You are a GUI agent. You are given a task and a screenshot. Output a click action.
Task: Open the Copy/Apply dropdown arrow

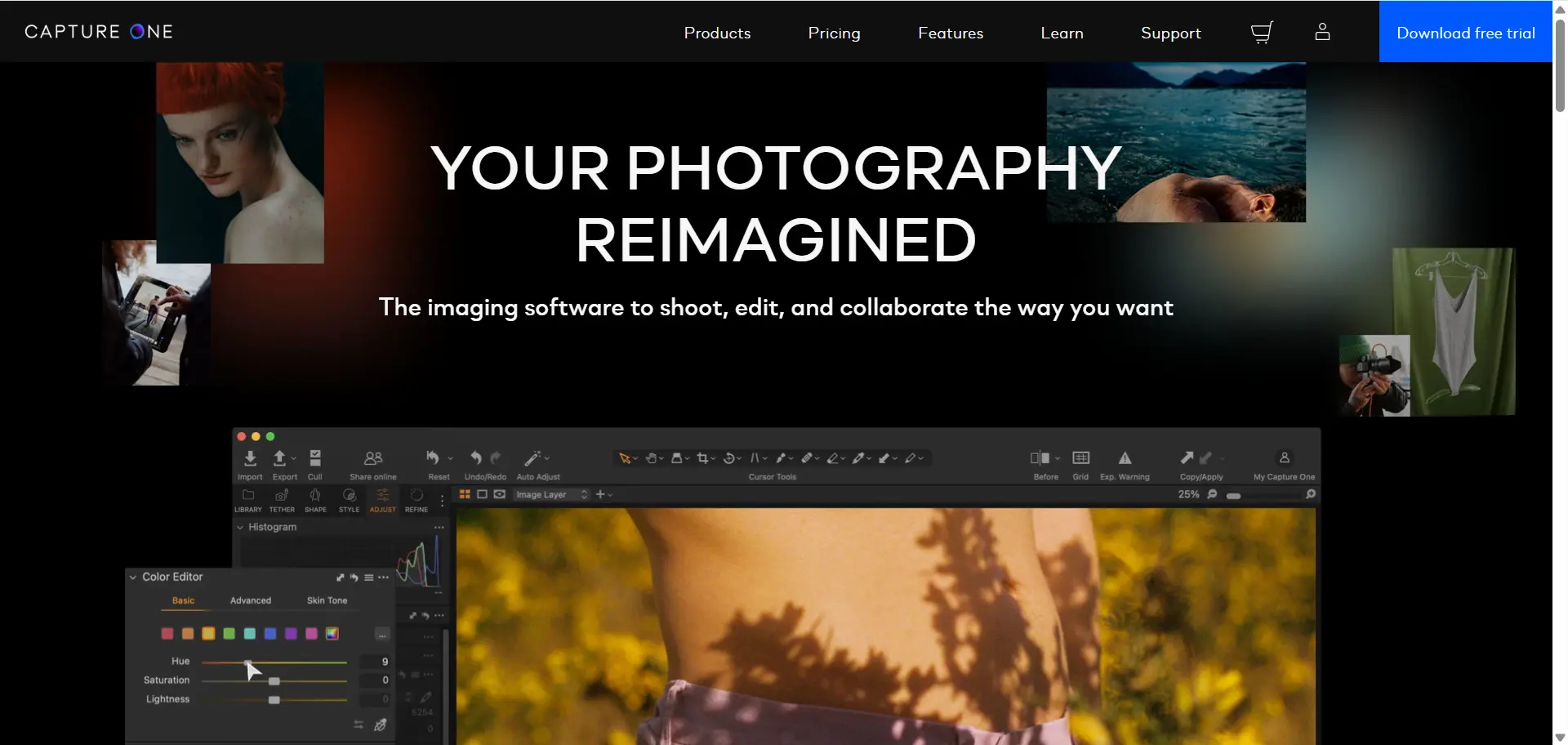[1222, 458]
